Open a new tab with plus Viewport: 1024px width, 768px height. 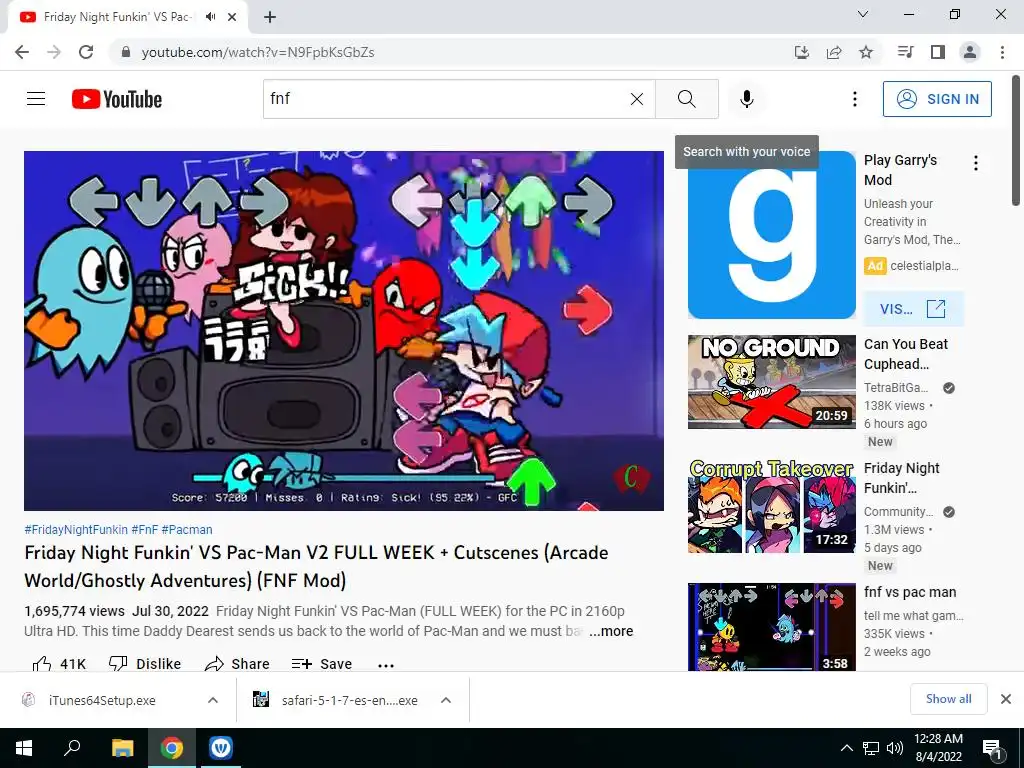270,17
